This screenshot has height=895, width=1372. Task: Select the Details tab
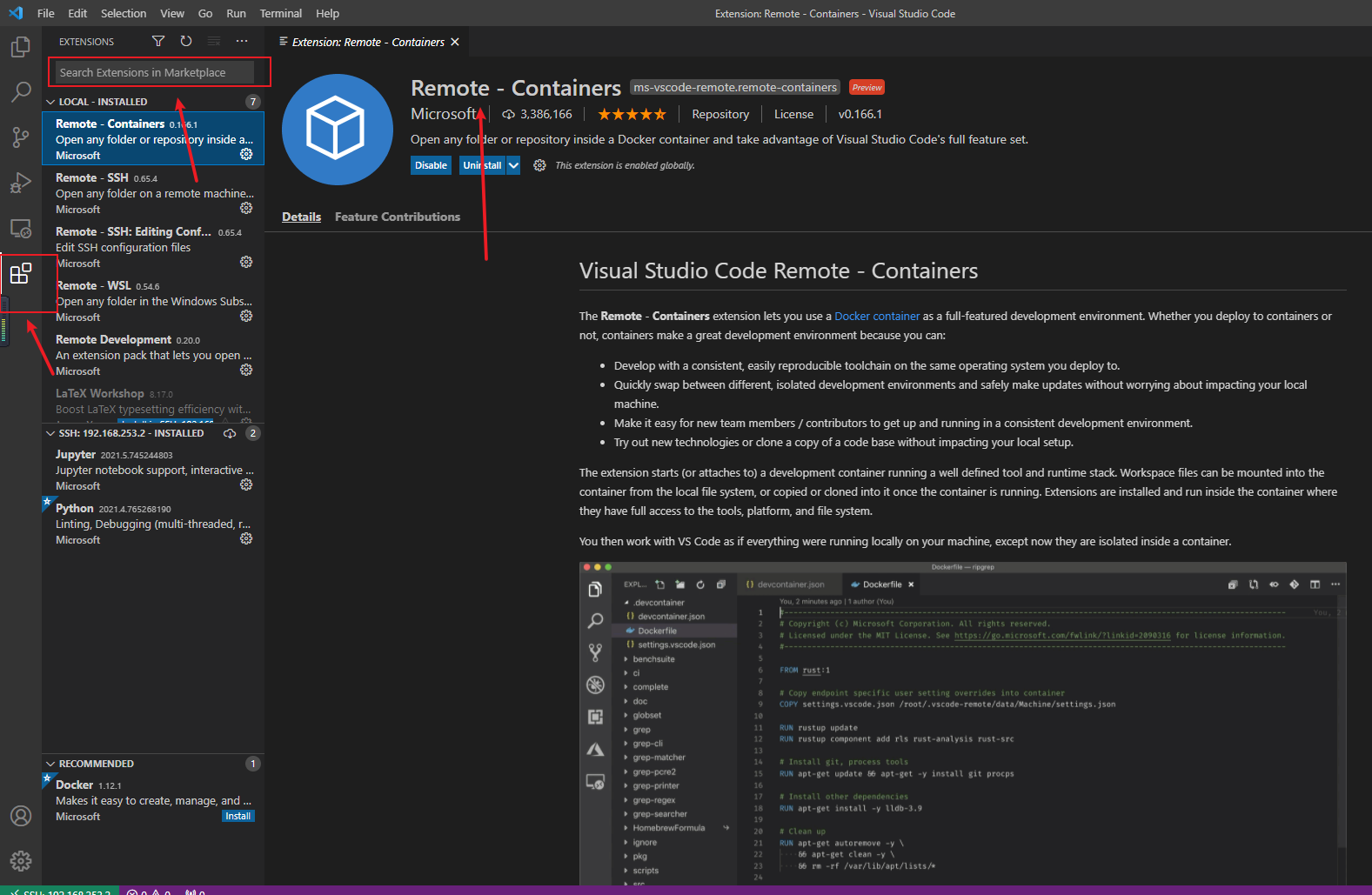302,217
